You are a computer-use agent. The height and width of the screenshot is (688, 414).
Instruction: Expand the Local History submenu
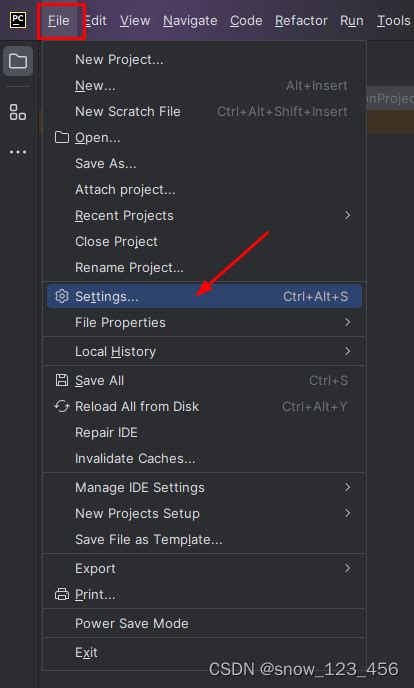coord(204,351)
